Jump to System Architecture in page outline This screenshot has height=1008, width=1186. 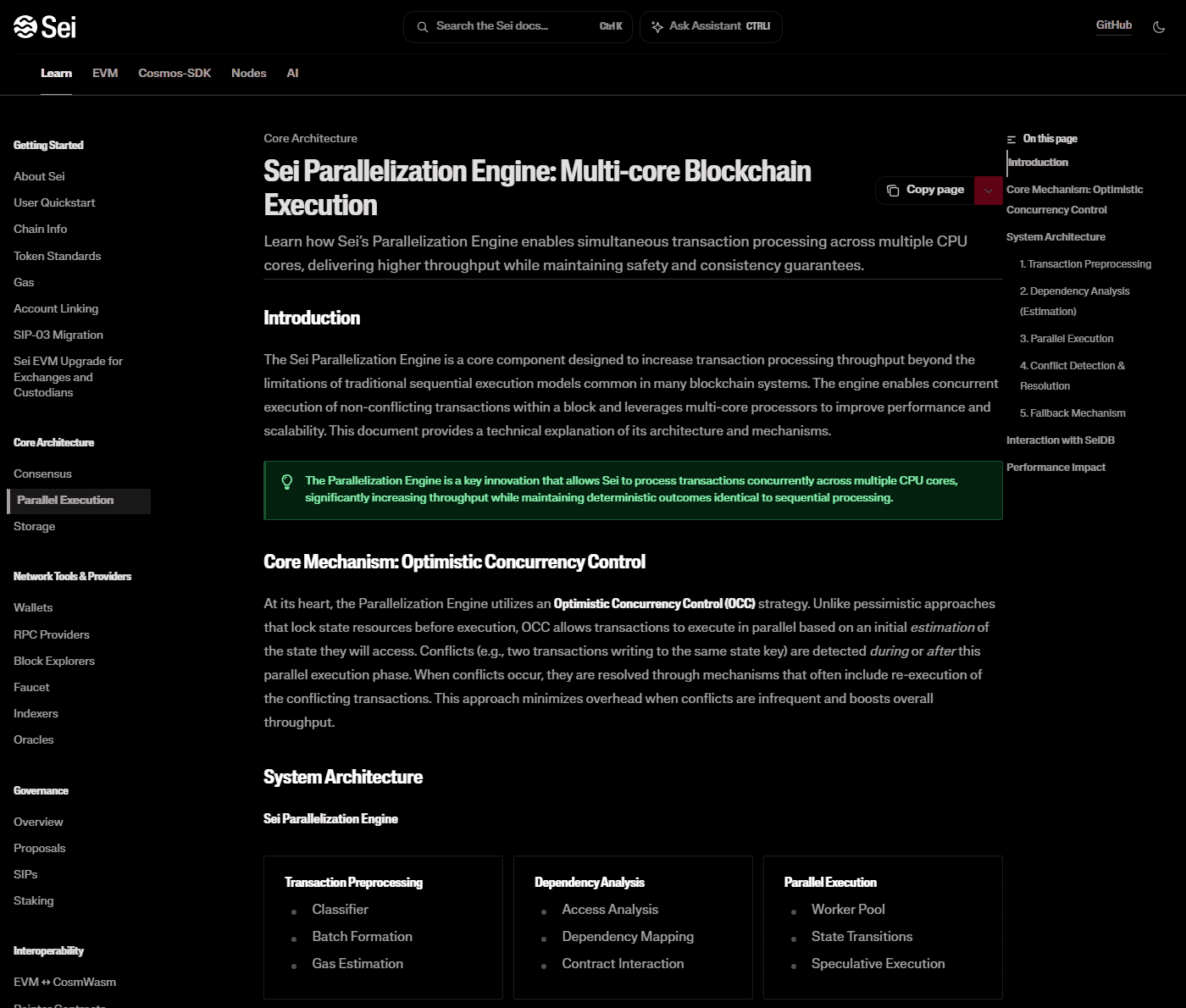1056,237
